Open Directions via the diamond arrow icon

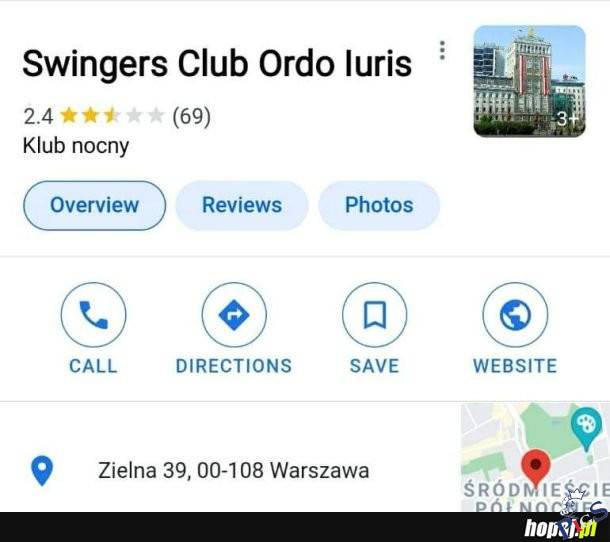(234, 314)
